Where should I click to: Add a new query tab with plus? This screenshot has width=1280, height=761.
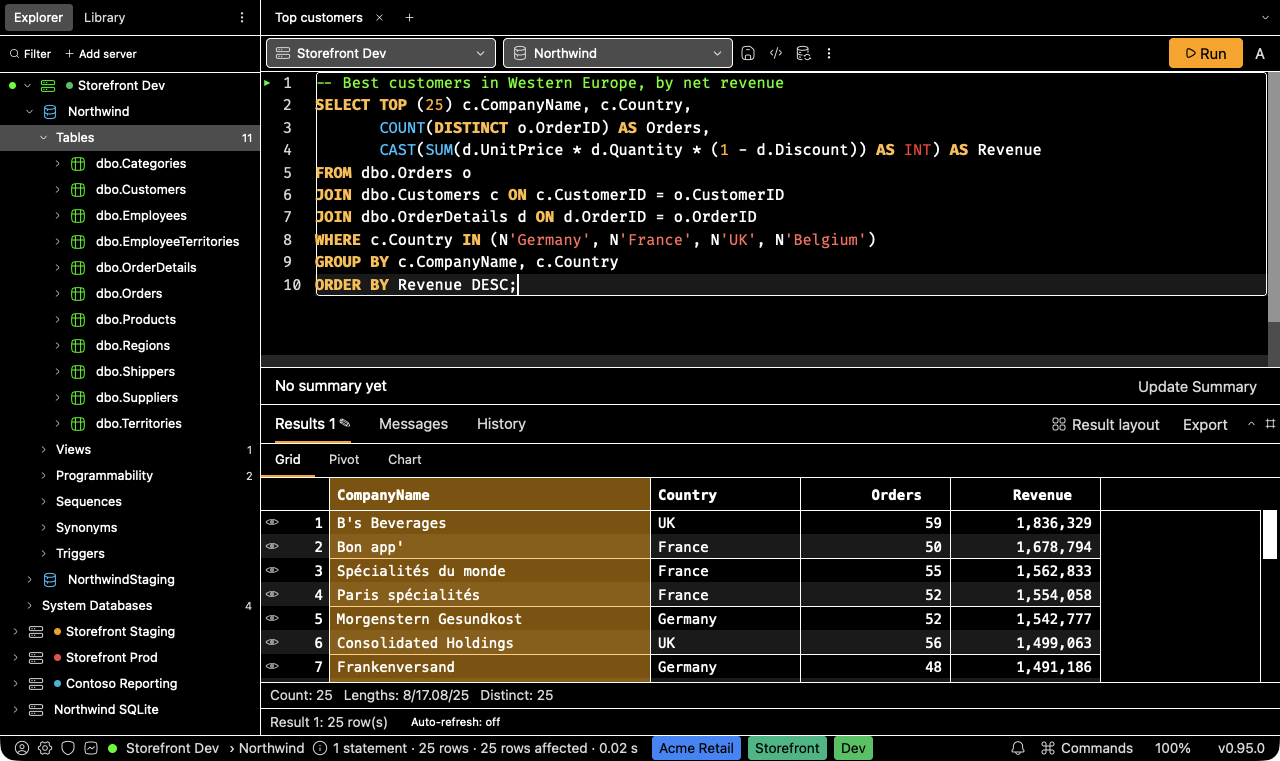[x=409, y=18]
